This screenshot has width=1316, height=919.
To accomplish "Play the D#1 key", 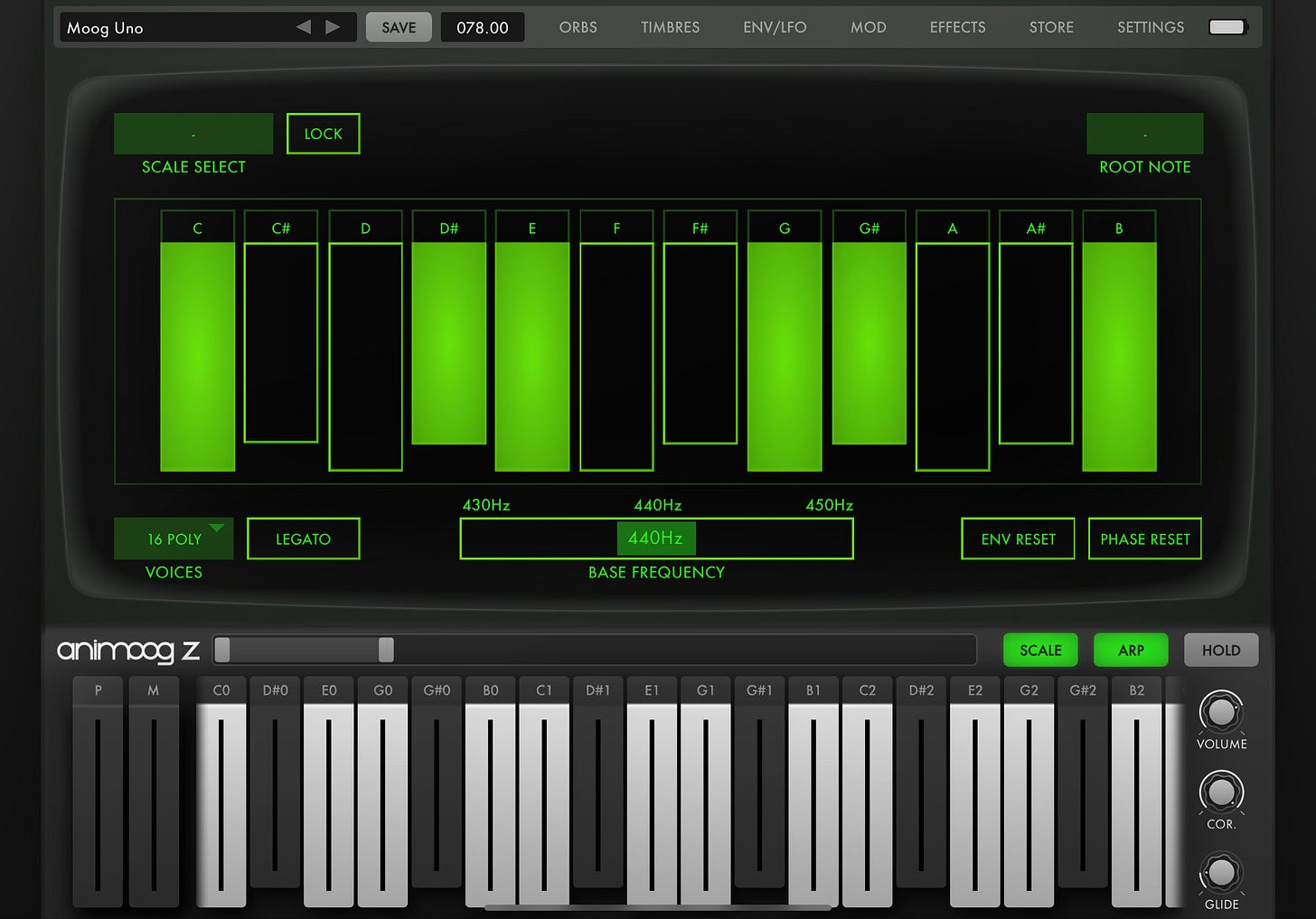I will 598,782.
